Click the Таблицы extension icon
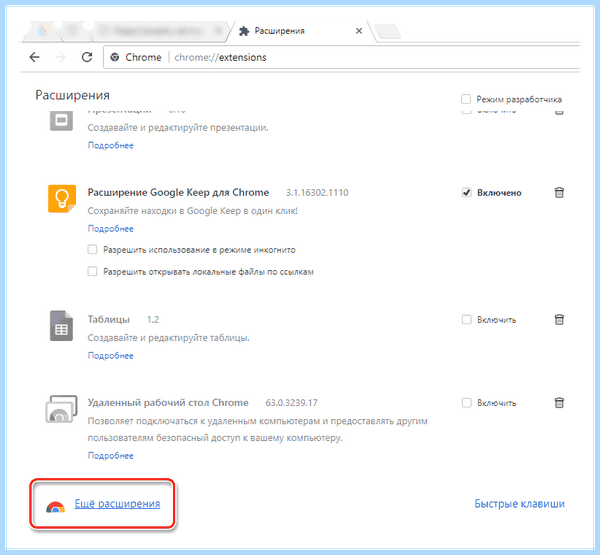 pos(61,326)
